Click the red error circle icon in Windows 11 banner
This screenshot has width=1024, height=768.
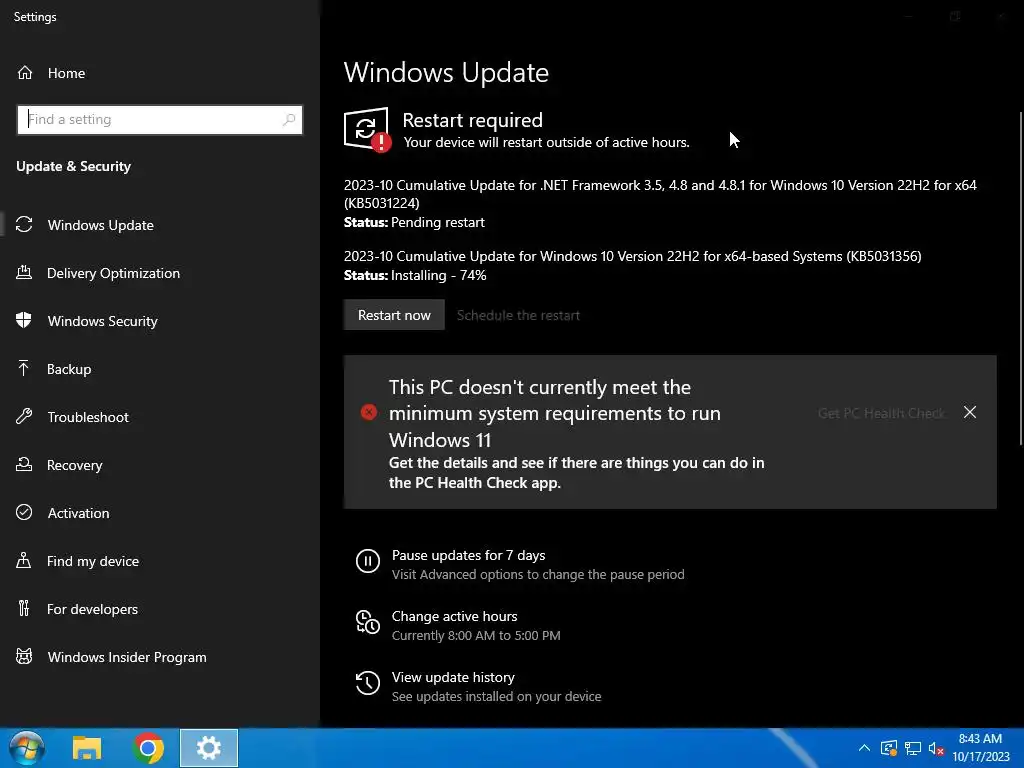point(369,413)
